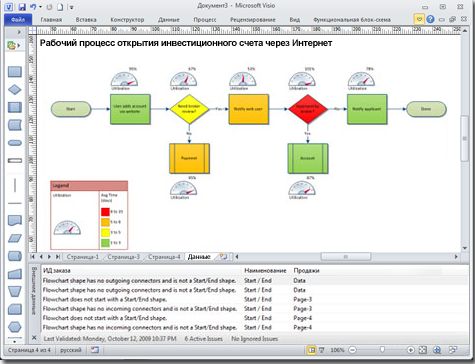The width and height of the screenshot is (475, 364).
Task: Select the Manual input shape in stencil
Action: 15,274
